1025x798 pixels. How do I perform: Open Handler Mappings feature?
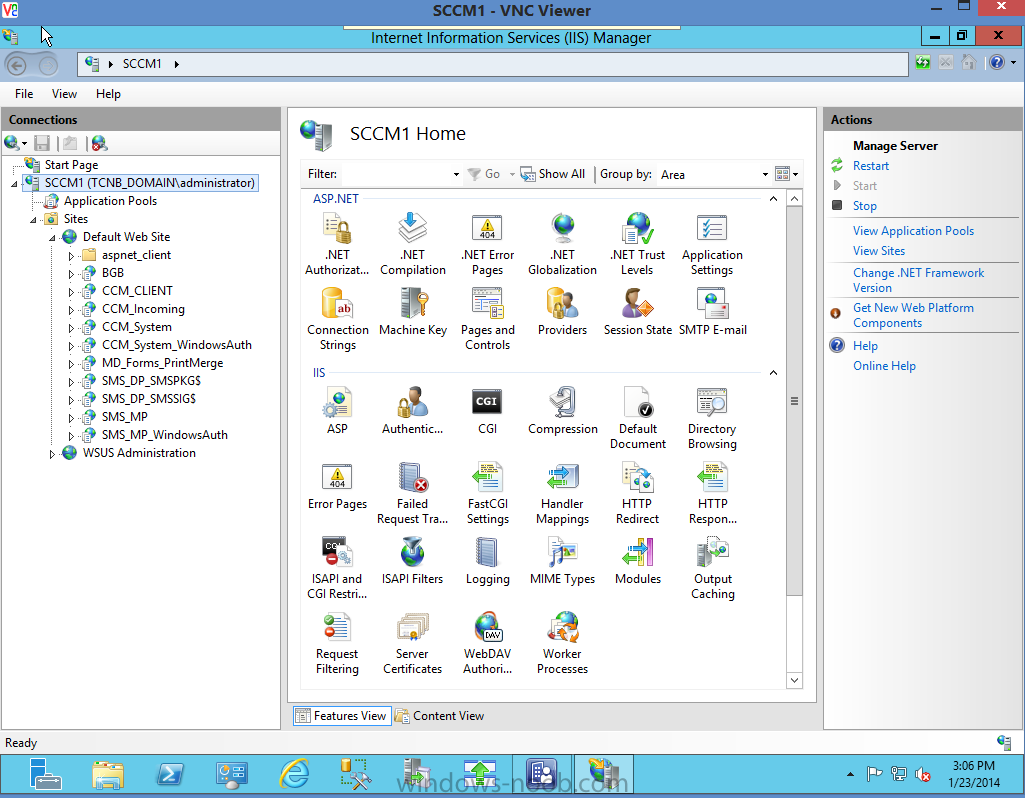pos(562,493)
